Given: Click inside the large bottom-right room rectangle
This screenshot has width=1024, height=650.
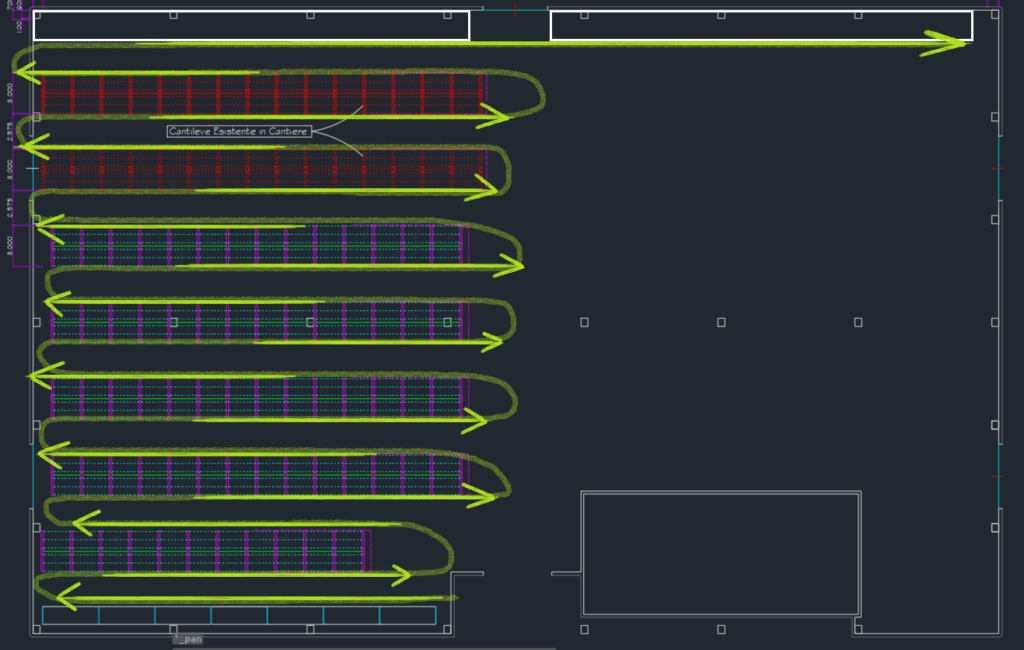Looking at the screenshot, I should click(720, 553).
